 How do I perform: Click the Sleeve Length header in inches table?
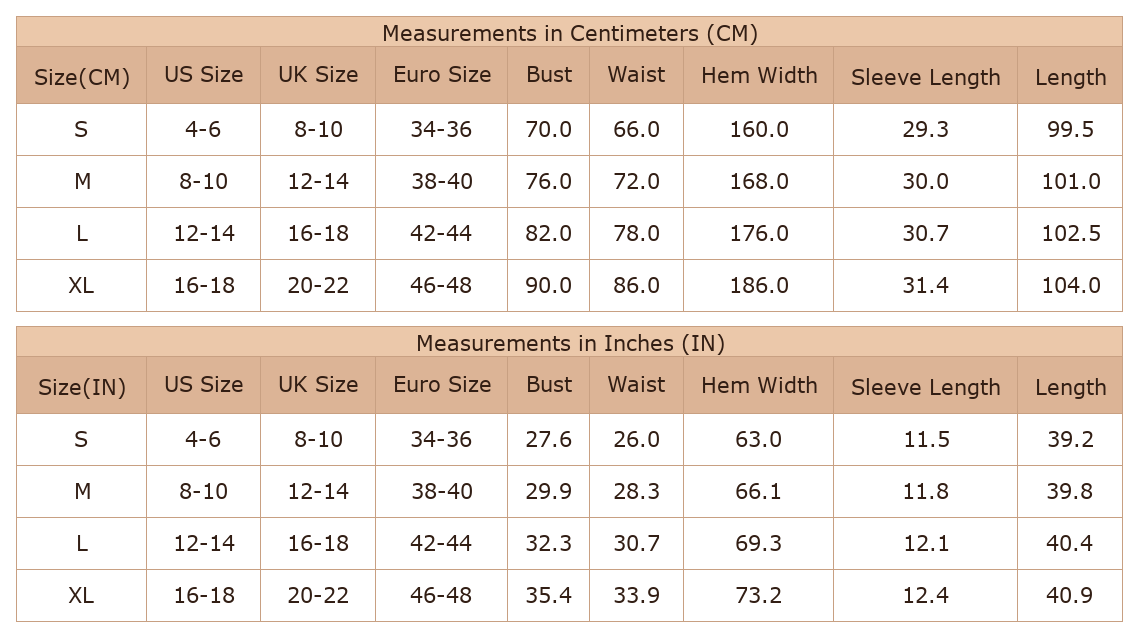pyautogui.click(x=925, y=387)
